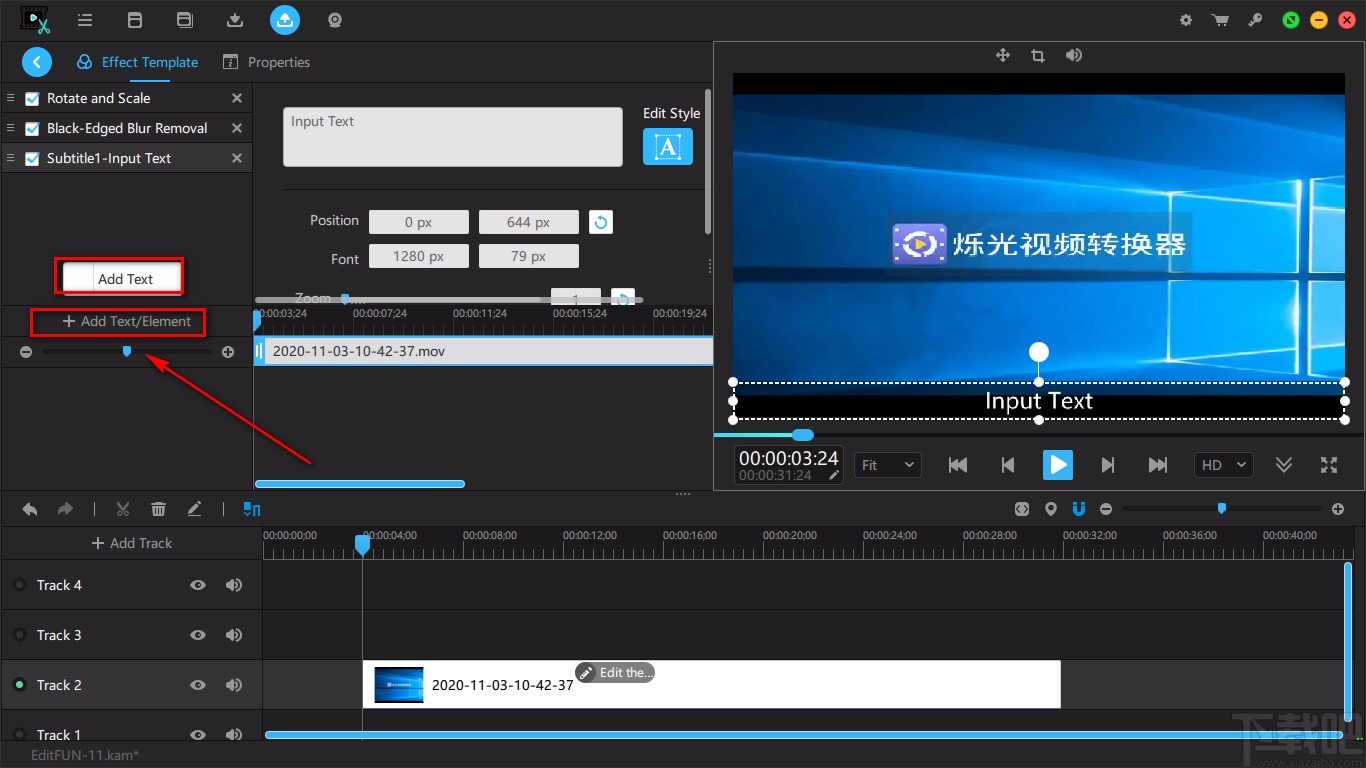
Task: Hide Track 4 using its eye icon
Action: pyautogui.click(x=198, y=585)
